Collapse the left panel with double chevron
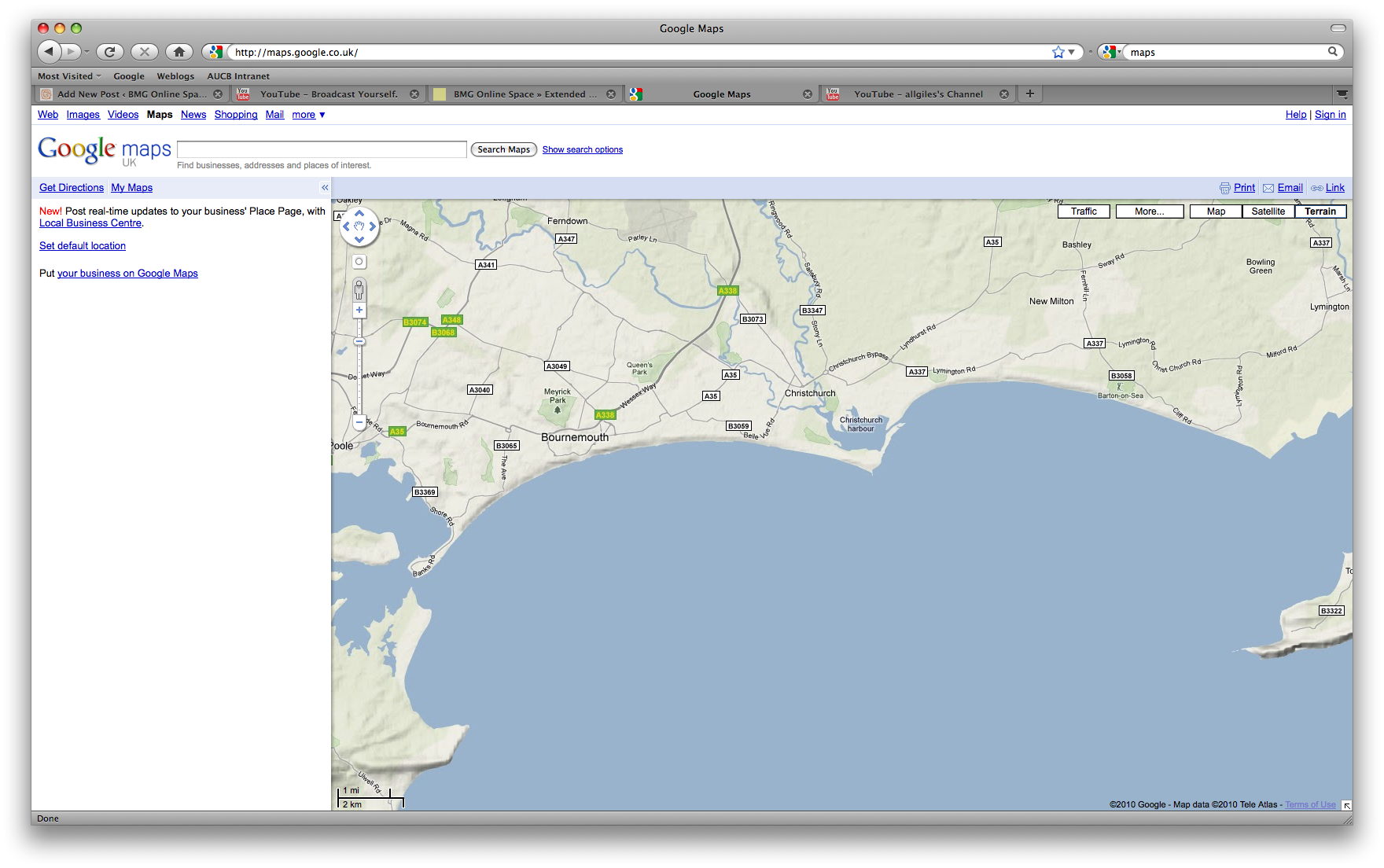The image size is (1384, 868). click(324, 188)
